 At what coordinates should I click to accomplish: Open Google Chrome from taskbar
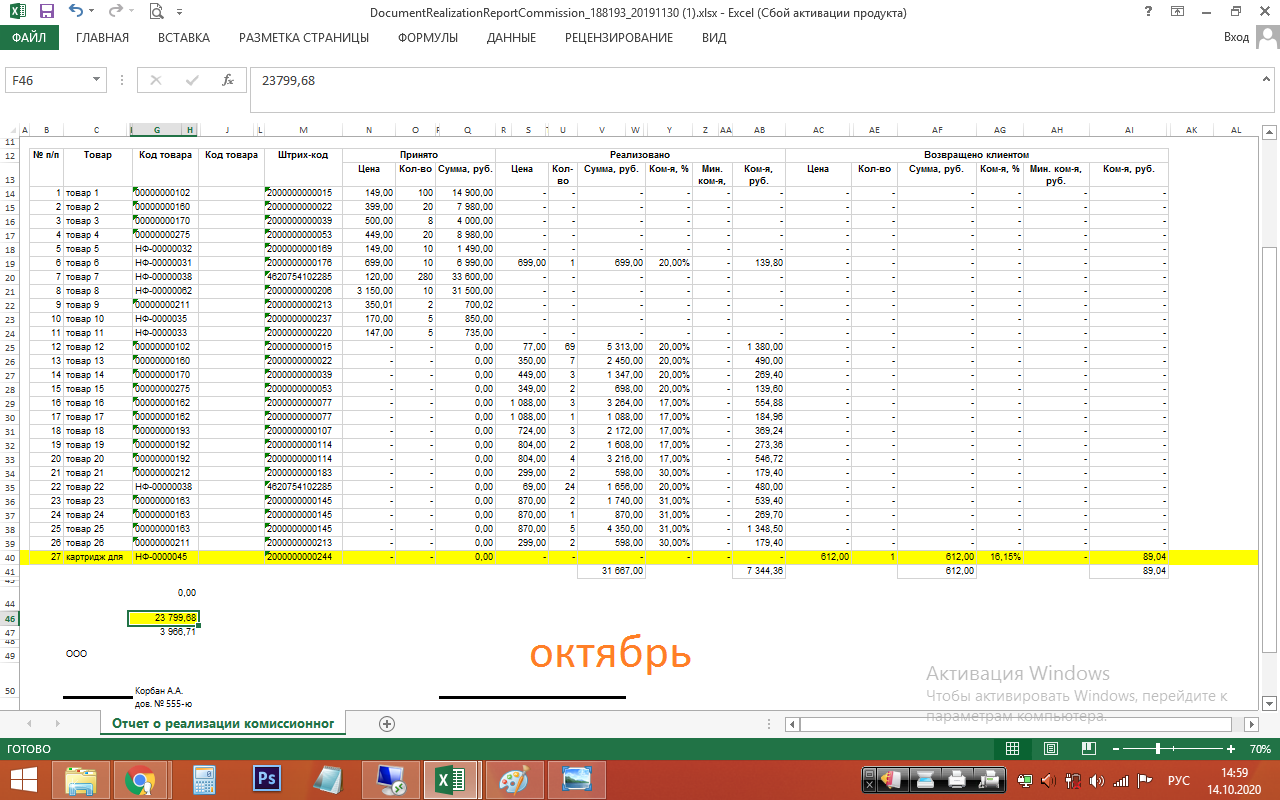coord(141,780)
